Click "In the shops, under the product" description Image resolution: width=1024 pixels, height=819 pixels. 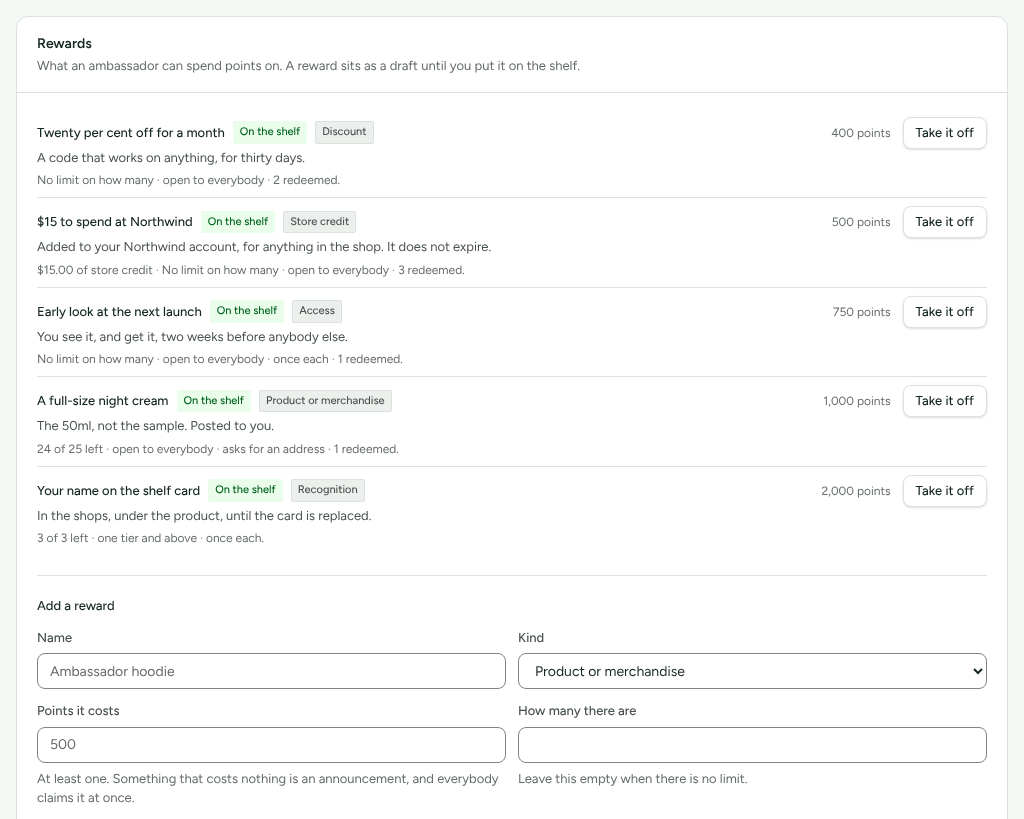(204, 516)
